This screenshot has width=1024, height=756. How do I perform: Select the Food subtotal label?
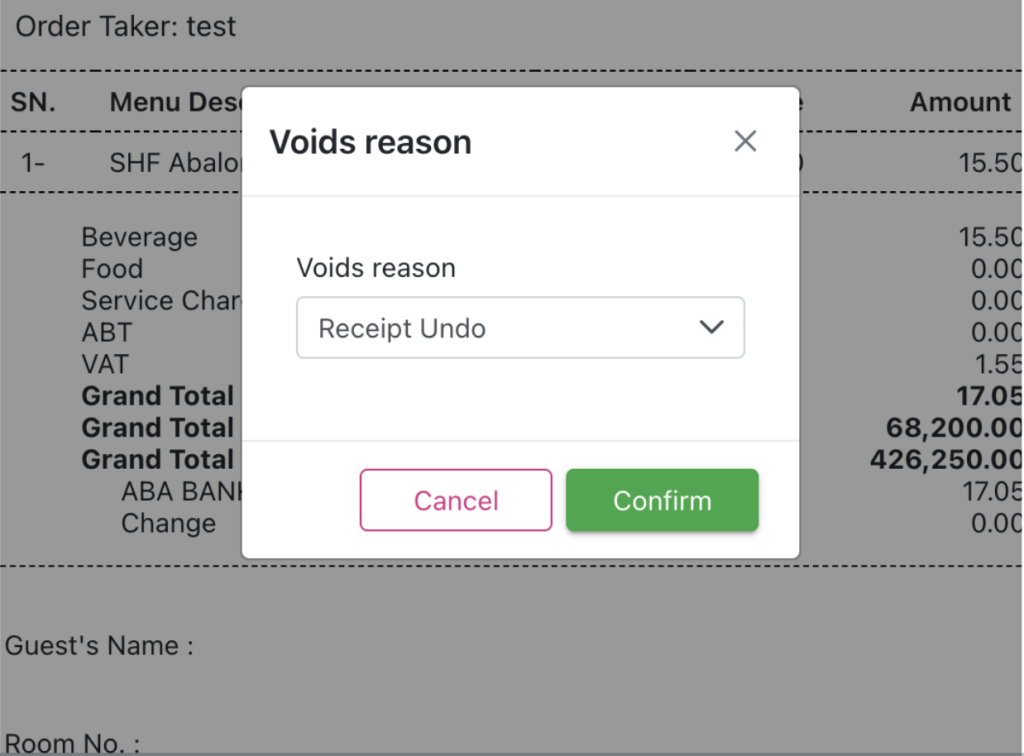(x=112, y=269)
